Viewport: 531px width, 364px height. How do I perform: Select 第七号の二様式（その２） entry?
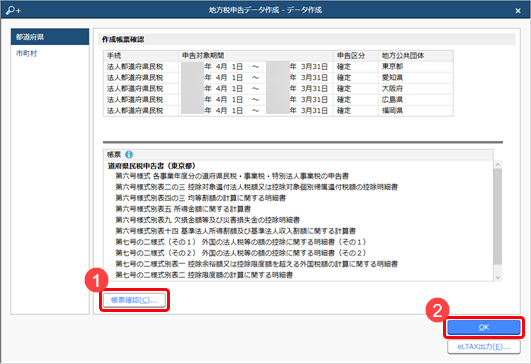tap(241, 253)
